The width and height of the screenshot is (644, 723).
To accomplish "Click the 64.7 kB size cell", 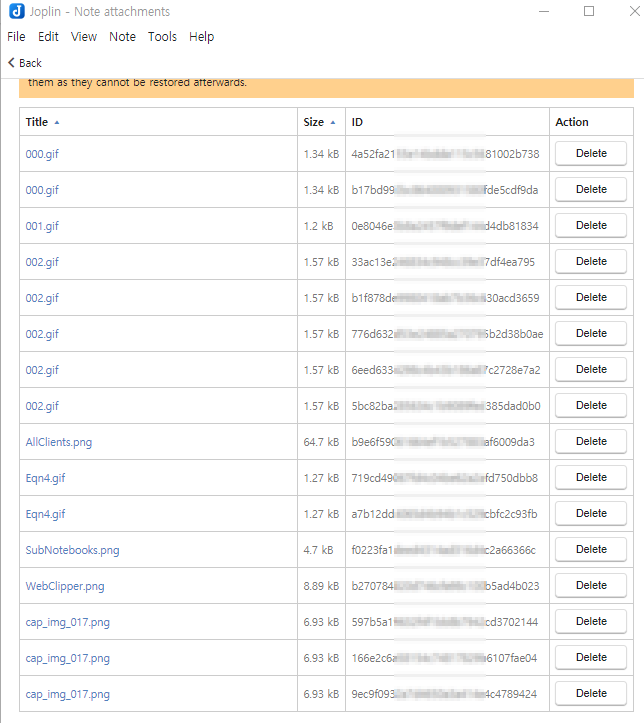I will pos(321,442).
